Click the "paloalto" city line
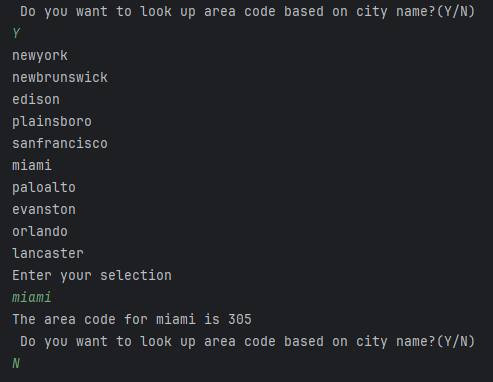The image size is (493, 382). click(x=44, y=188)
